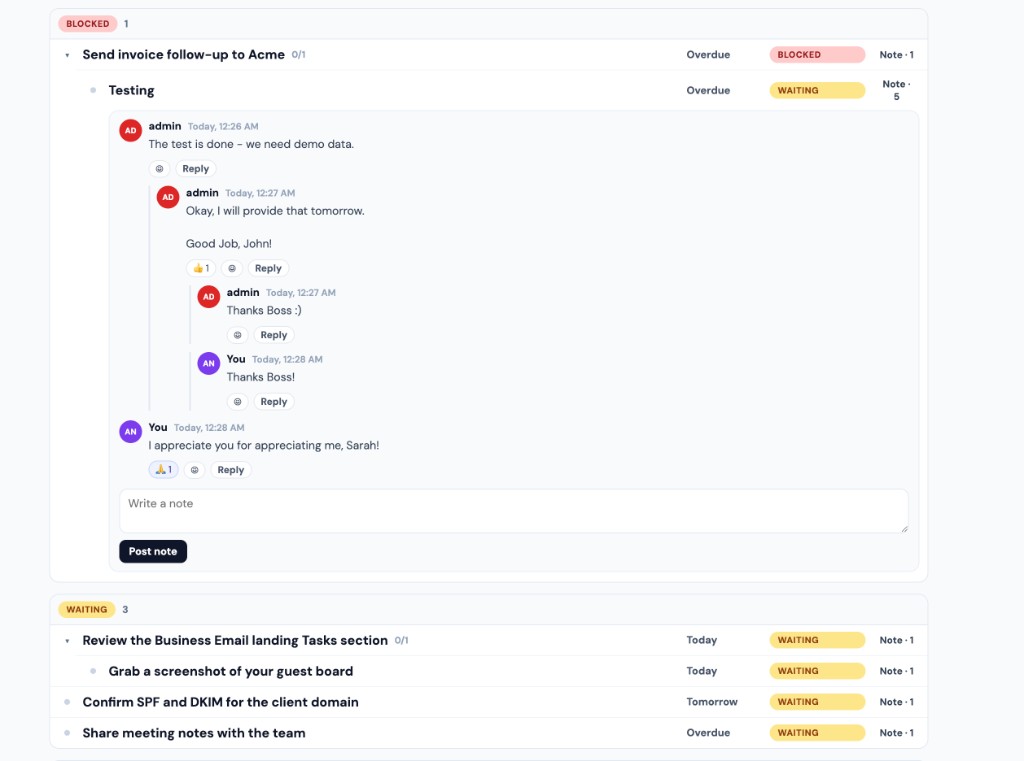
Task: Open WAITING status of Grab a screenshot subtask
Action: coord(817,671)
